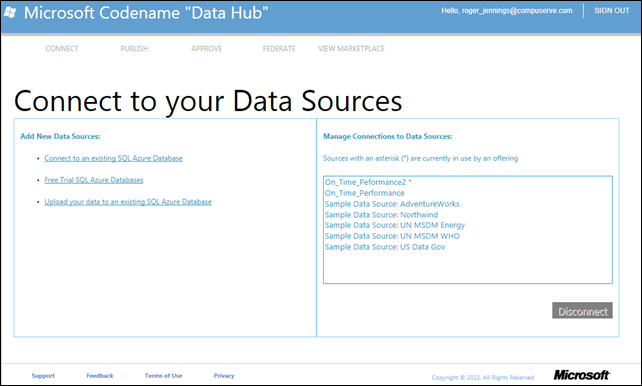
Task: Click the Manage Connections to Data Sources heading
Action: coord(388,136)
